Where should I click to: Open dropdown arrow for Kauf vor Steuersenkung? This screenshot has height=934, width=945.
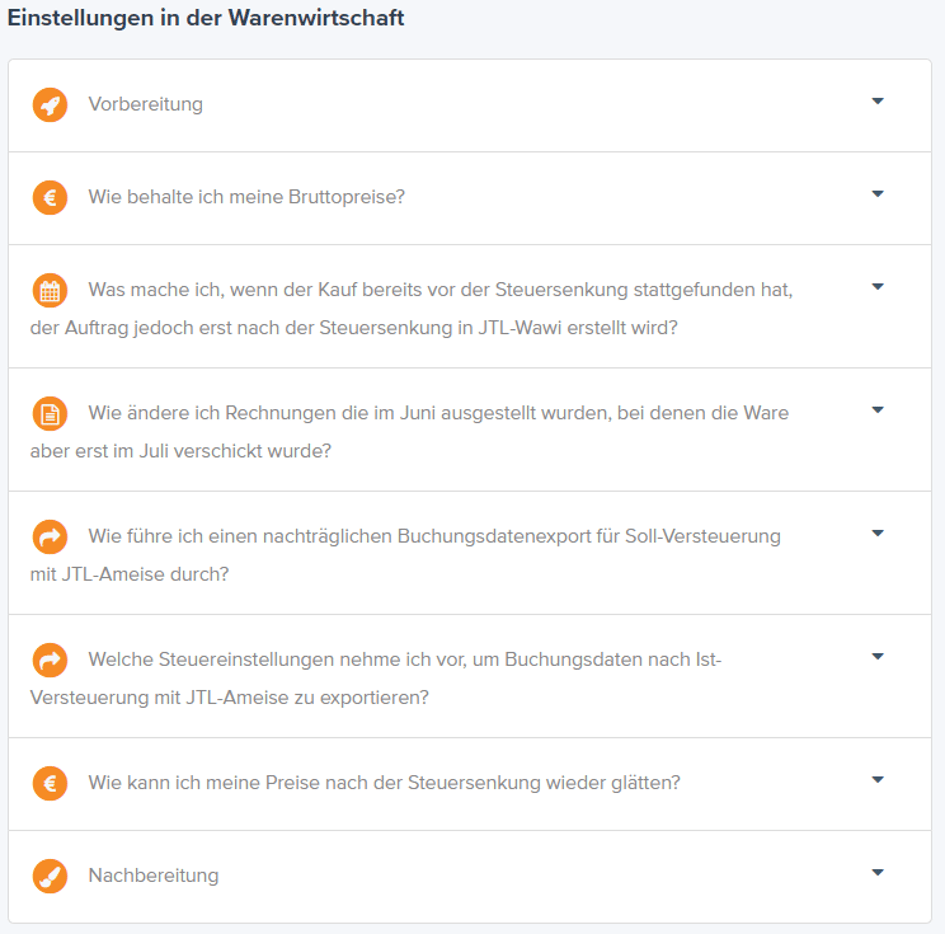(878, 287)
